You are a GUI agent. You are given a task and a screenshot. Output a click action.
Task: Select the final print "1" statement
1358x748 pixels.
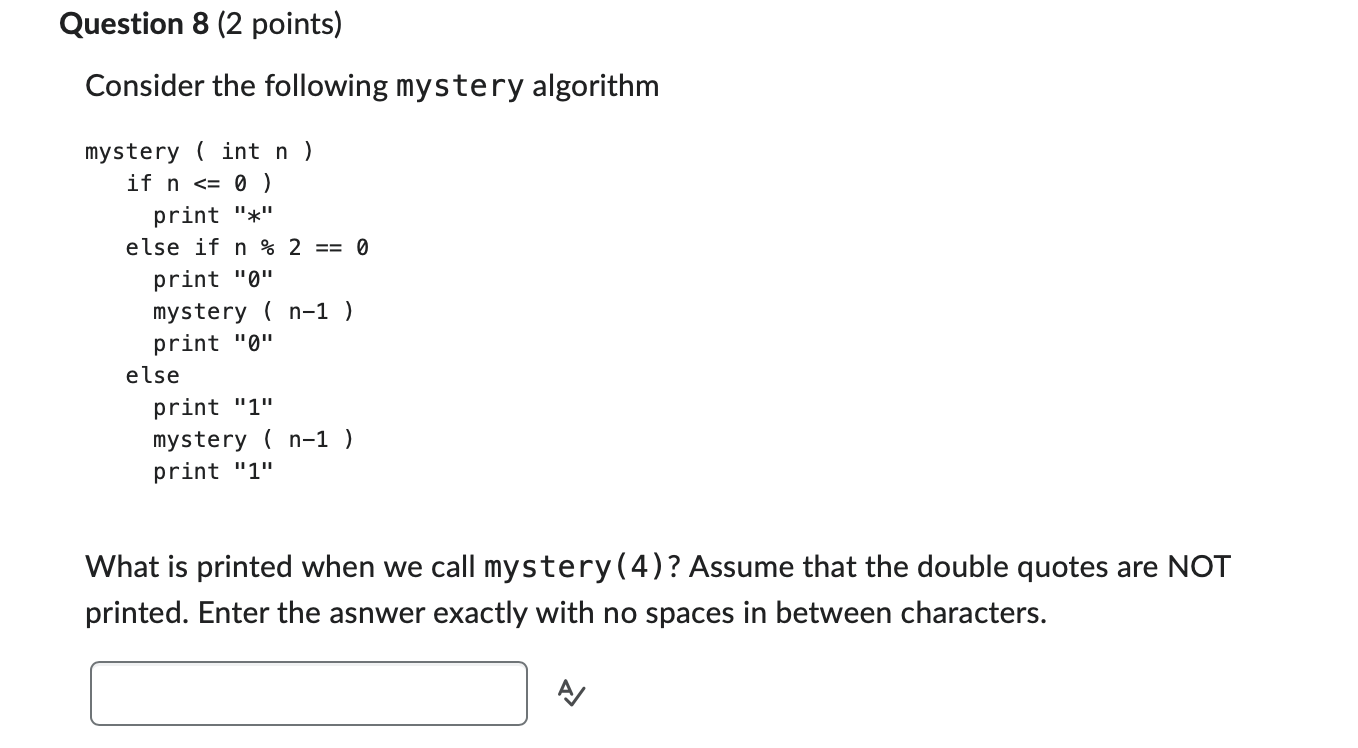point(213,471)
